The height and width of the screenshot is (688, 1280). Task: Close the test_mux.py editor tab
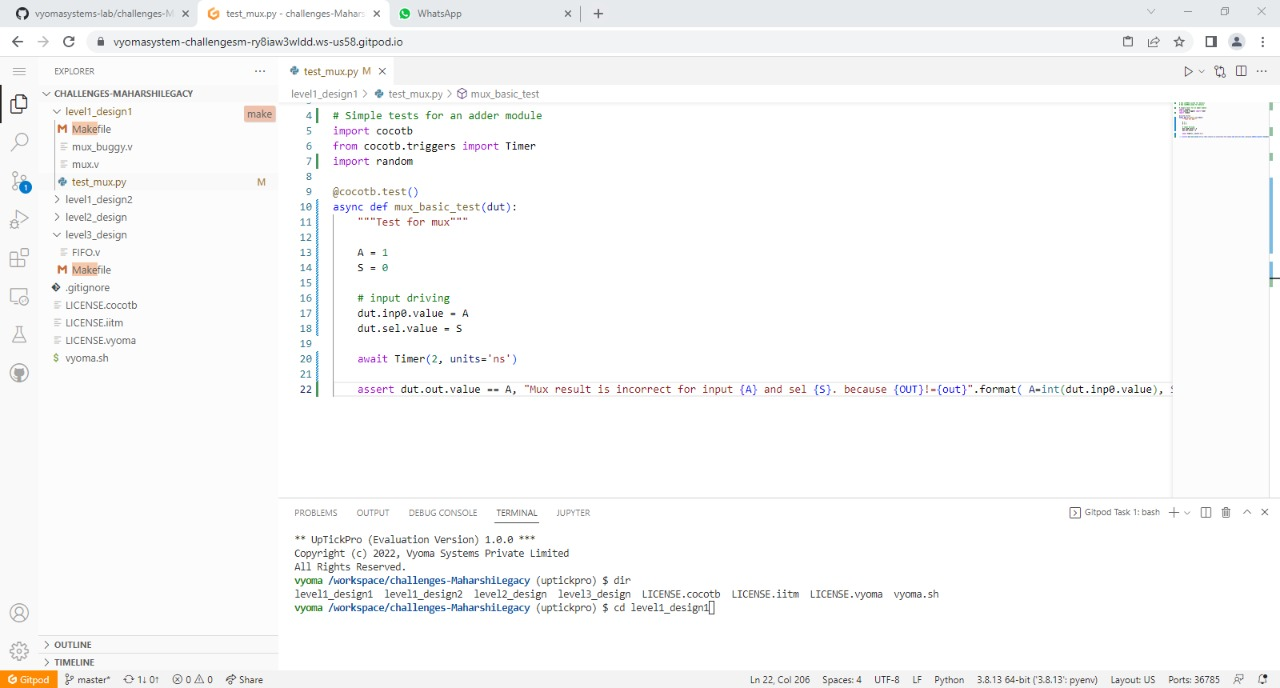click(382, 72)
